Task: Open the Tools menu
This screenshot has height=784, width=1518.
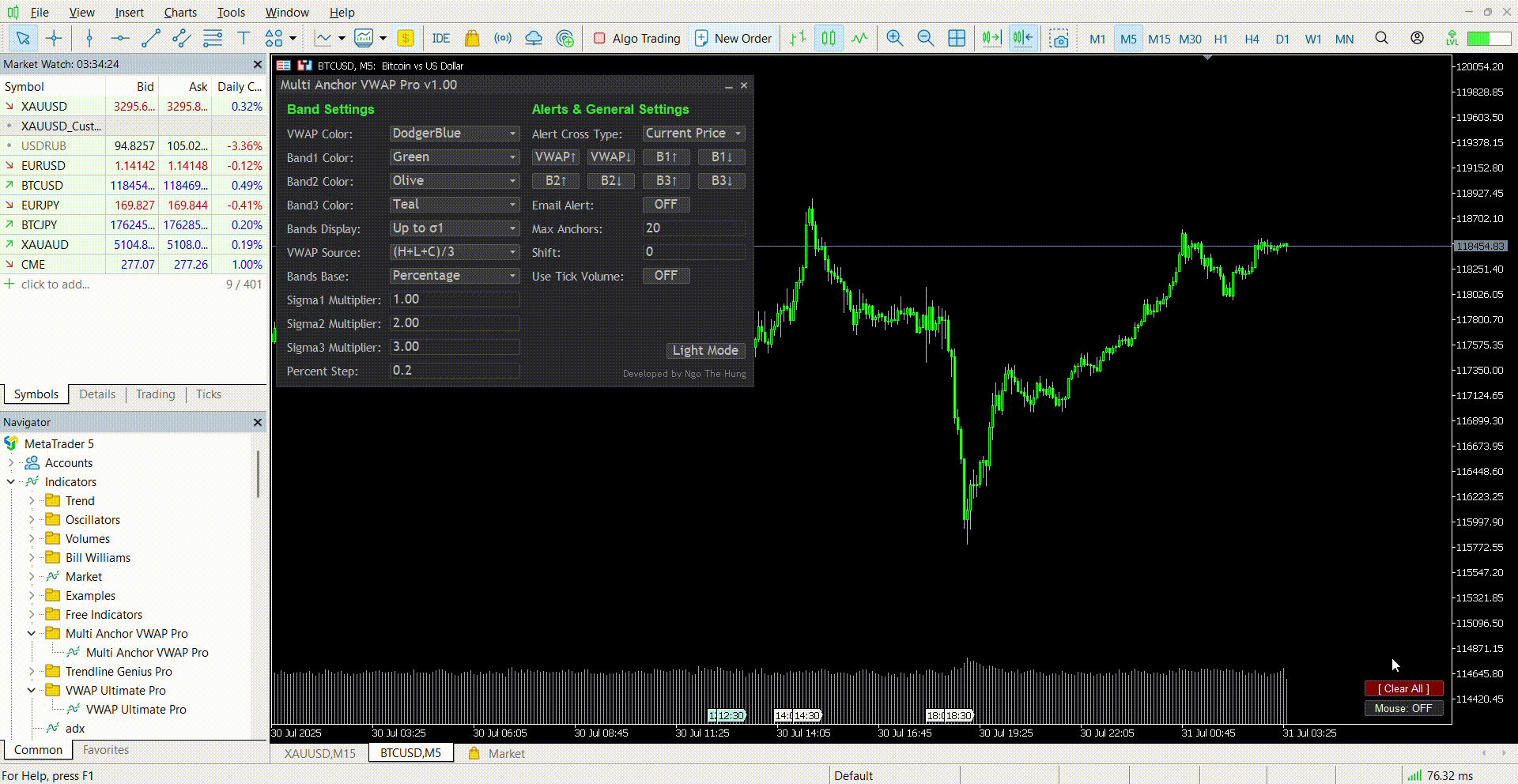Action: click(x=231, y=12)
